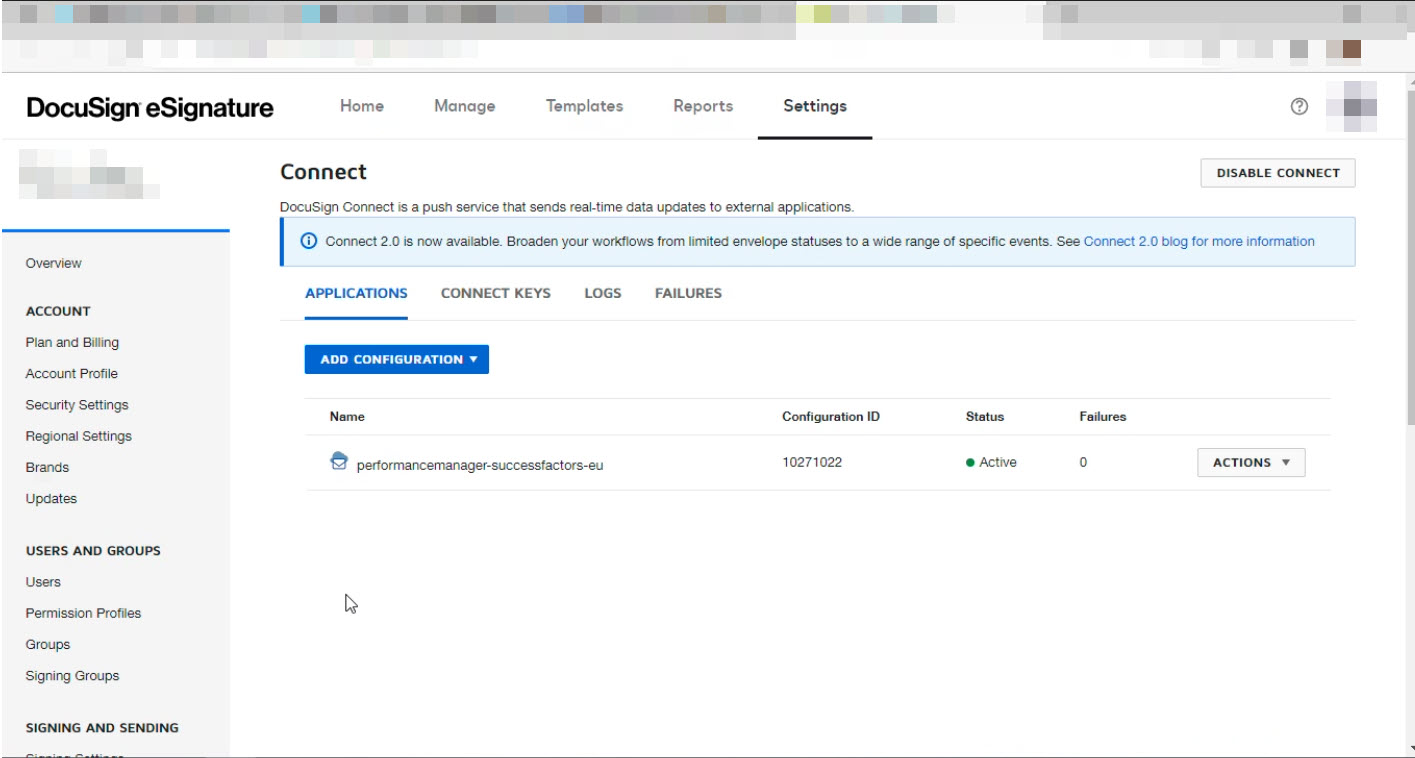The height and width of the screenshot is (758, 1415).
Task: Click the Name column header
Action: (x=347, y=416)
